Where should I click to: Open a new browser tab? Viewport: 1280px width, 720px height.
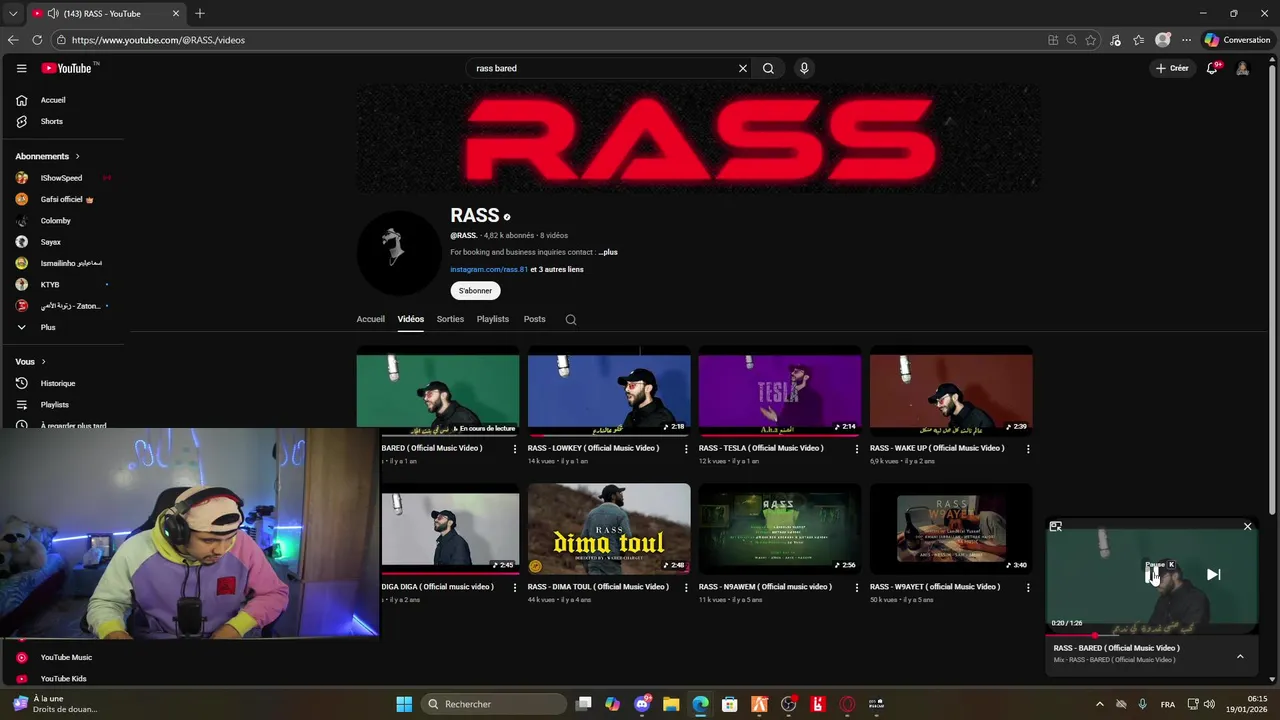(200, 13)
